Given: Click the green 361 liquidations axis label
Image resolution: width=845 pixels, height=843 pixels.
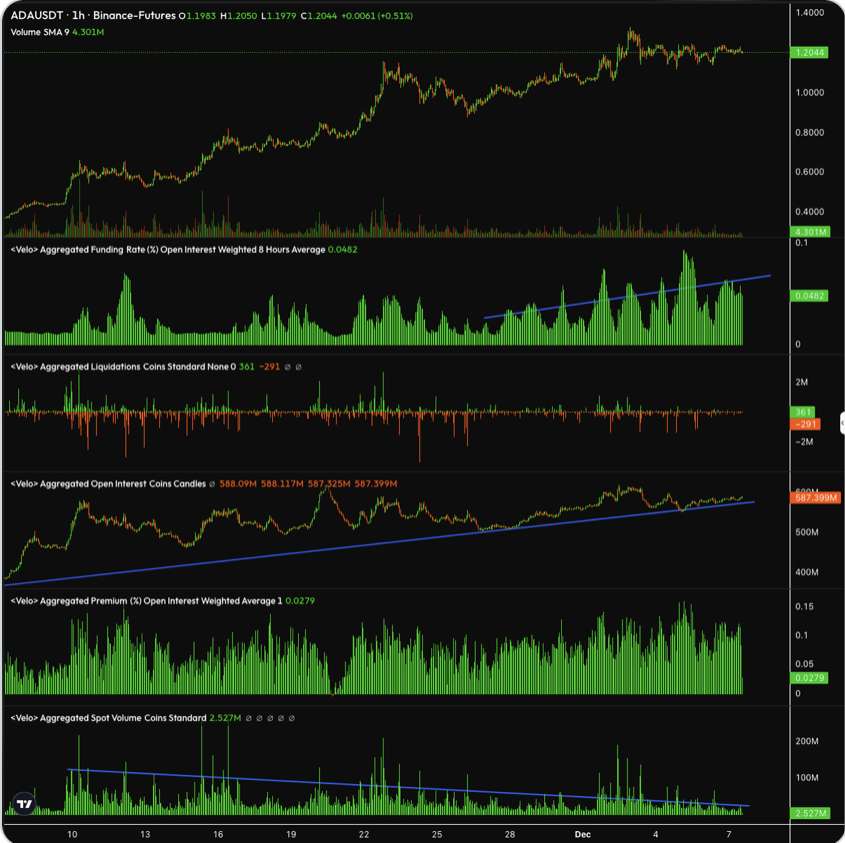Looking at the screenshot, I should [x=802, y=412].
